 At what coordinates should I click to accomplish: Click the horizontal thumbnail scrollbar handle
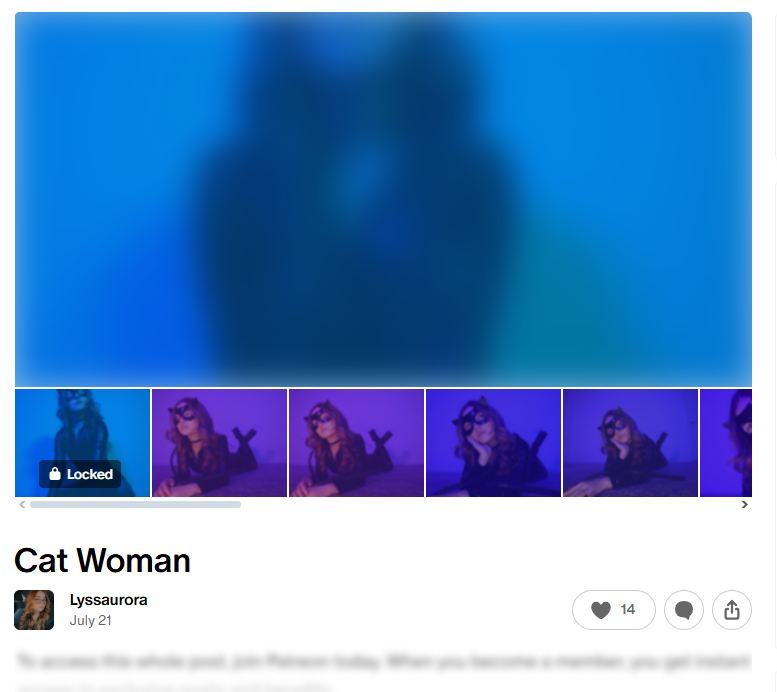tap(135, 505)
